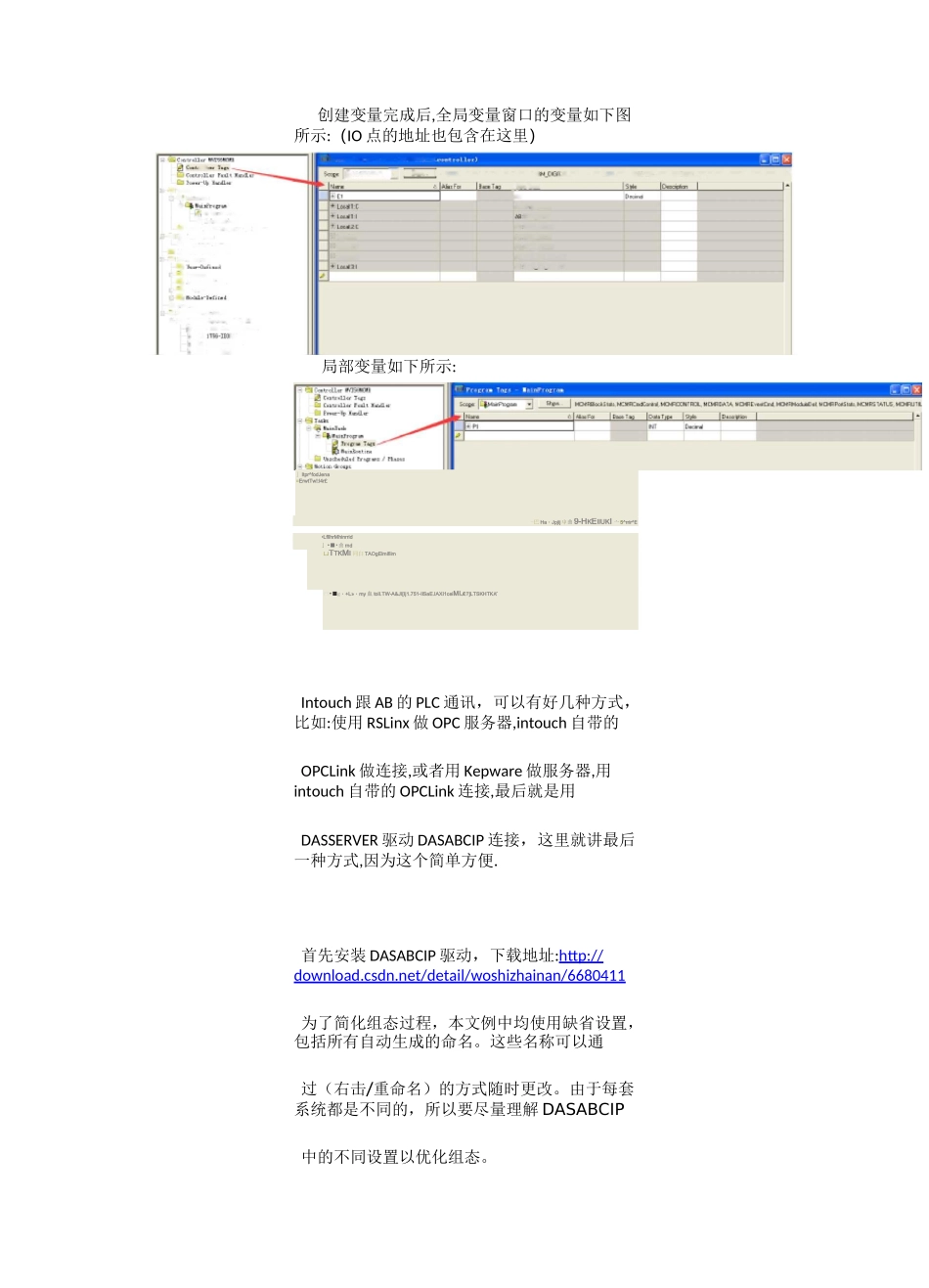Select MainRoutine in the lower controller tree

click(x=356, y=451)
